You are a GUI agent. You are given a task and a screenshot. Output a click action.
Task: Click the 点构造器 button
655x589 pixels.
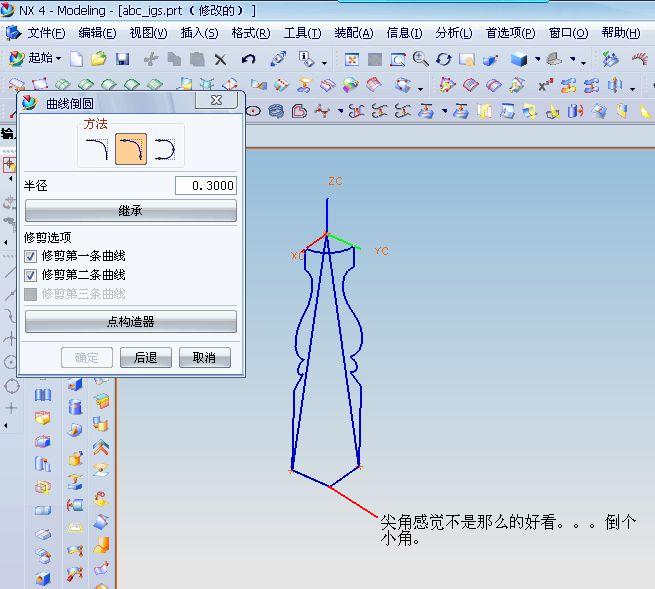(x=131, y=321)
